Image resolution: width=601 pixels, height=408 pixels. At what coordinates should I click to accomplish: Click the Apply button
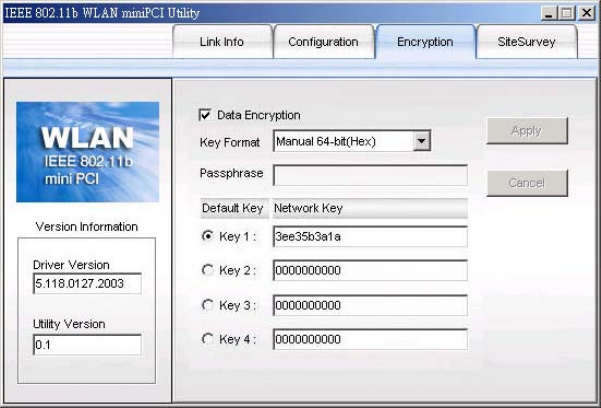(x=527, y=131)
